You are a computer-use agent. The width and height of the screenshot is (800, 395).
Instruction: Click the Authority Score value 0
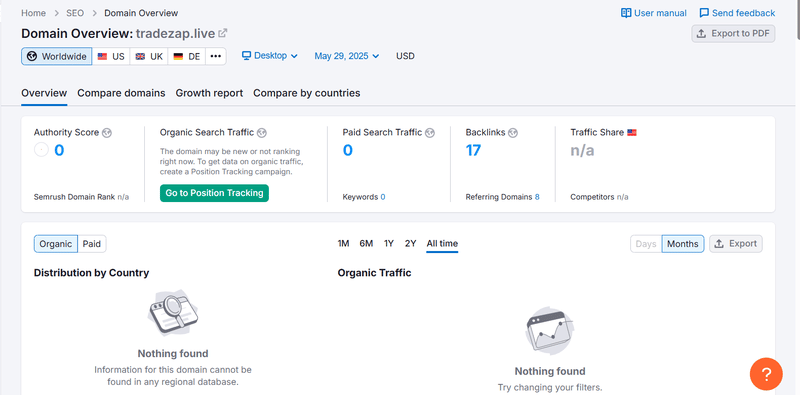pos(59,151)
